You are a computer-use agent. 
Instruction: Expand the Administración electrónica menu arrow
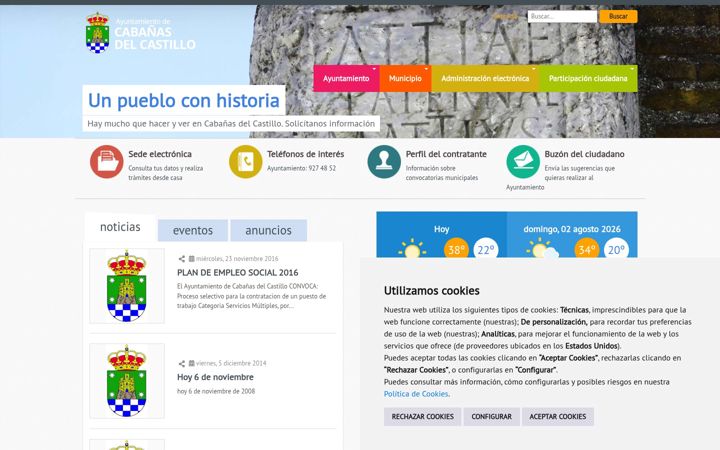click(534, 69)
